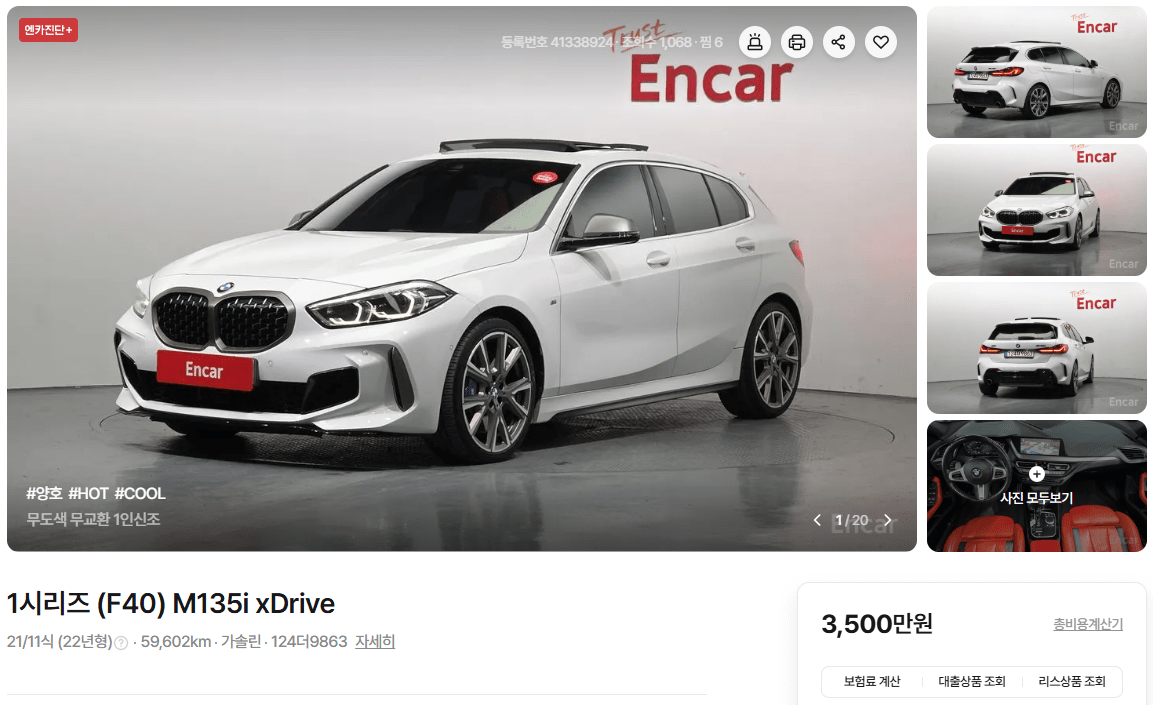Click the plus icon on interior thumbnail
Screen dimensions: 1153x705
[x=1037, y=474]
